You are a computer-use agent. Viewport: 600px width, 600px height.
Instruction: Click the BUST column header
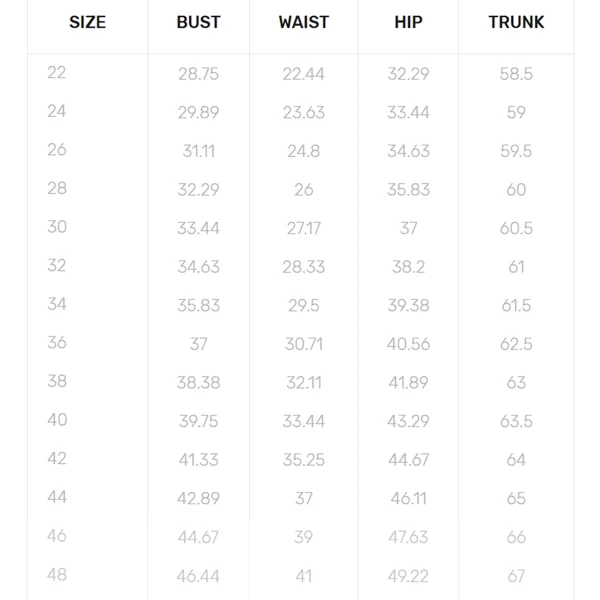(x=198, y=22)
